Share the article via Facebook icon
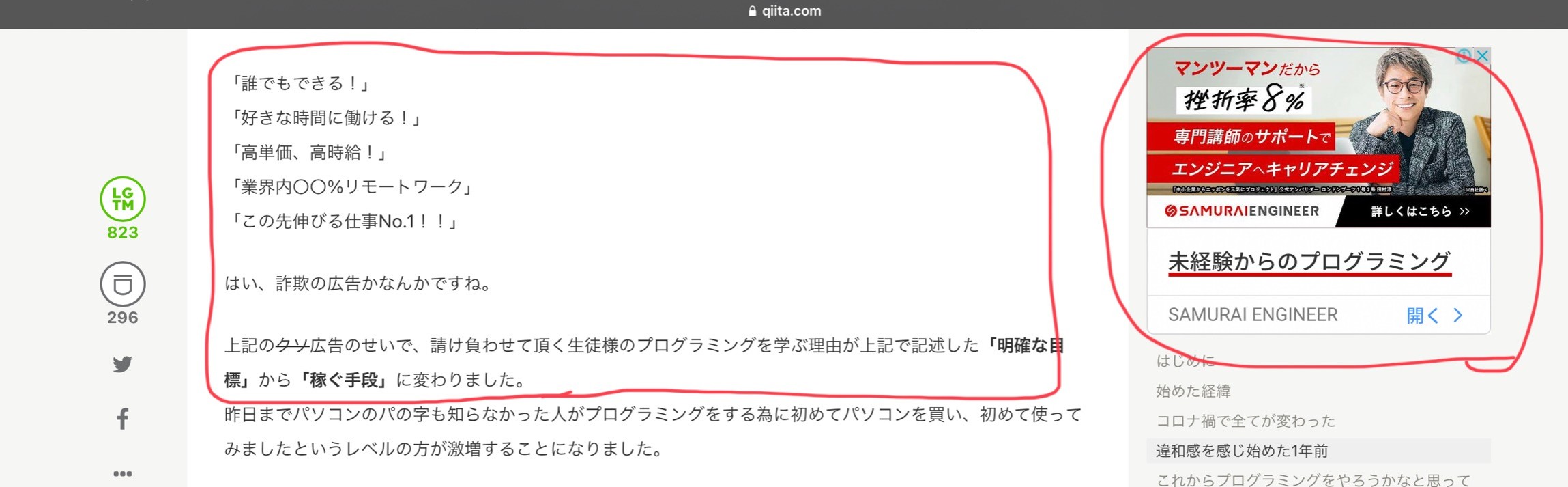The height and width of the screenshot is (487, 1568). click(x=123, y=418)
